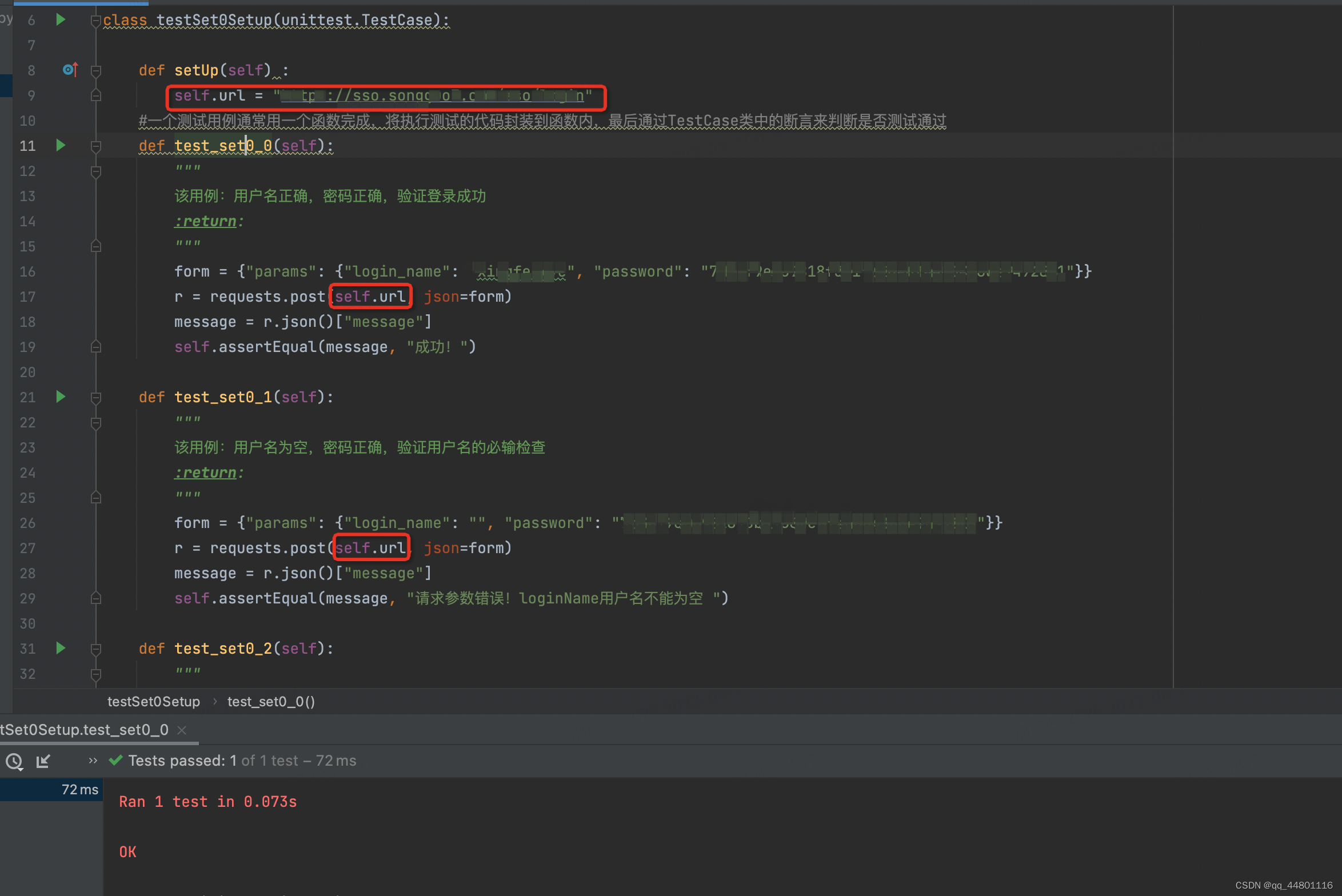Run test_set0_2 from the gutter run icon
Image resolution: width=1342 pixels, height=896 pixels.
61,649
